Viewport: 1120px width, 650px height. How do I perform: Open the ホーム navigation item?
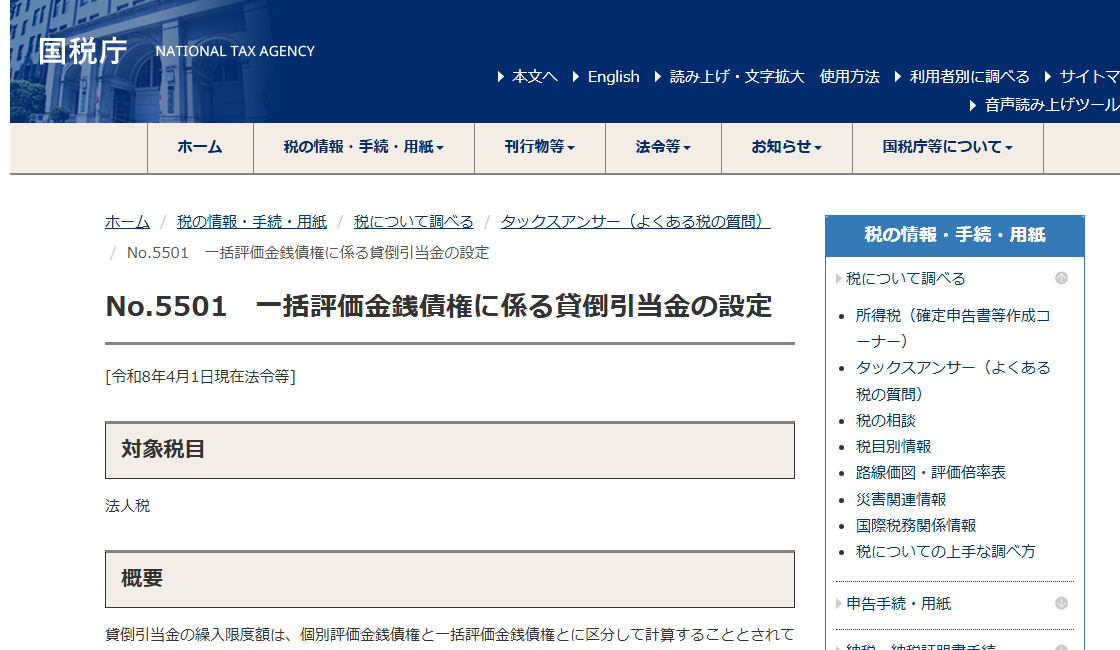(200, 147)
